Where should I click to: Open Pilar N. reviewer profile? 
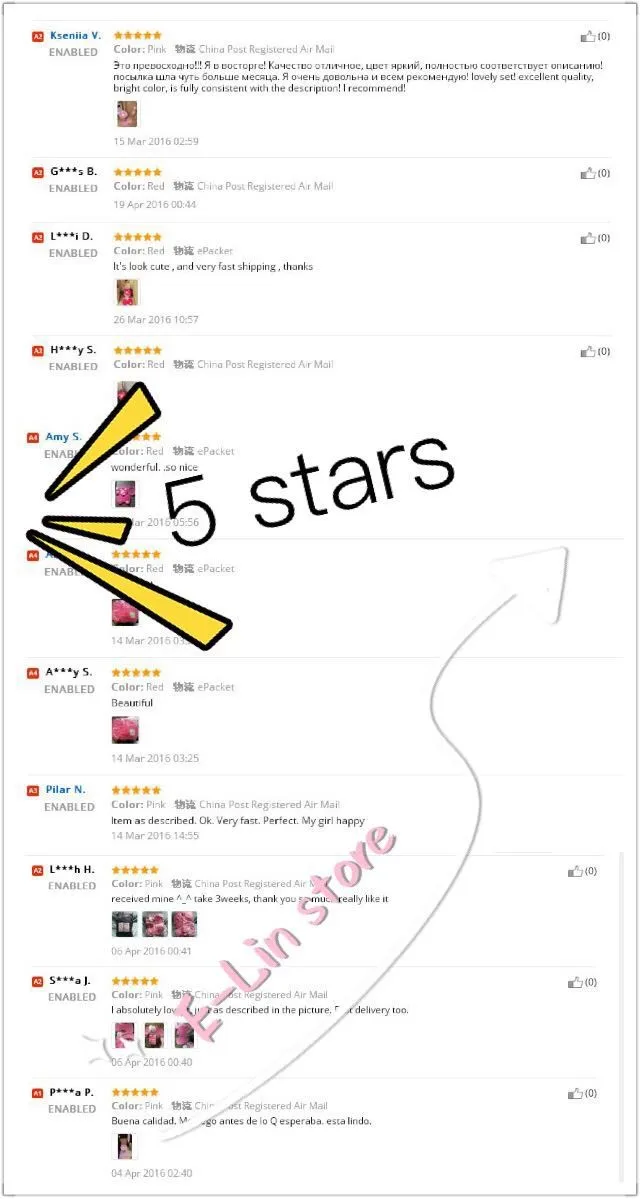[x=66, y=789]
